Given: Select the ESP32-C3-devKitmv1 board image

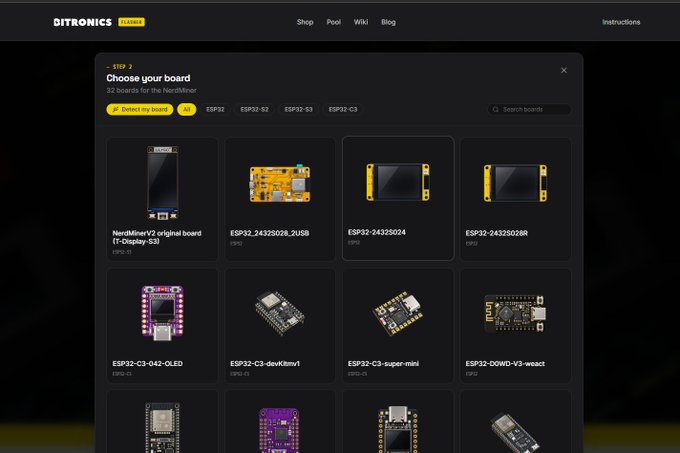Looking at the screenshot, I should (x=280, y=313).
